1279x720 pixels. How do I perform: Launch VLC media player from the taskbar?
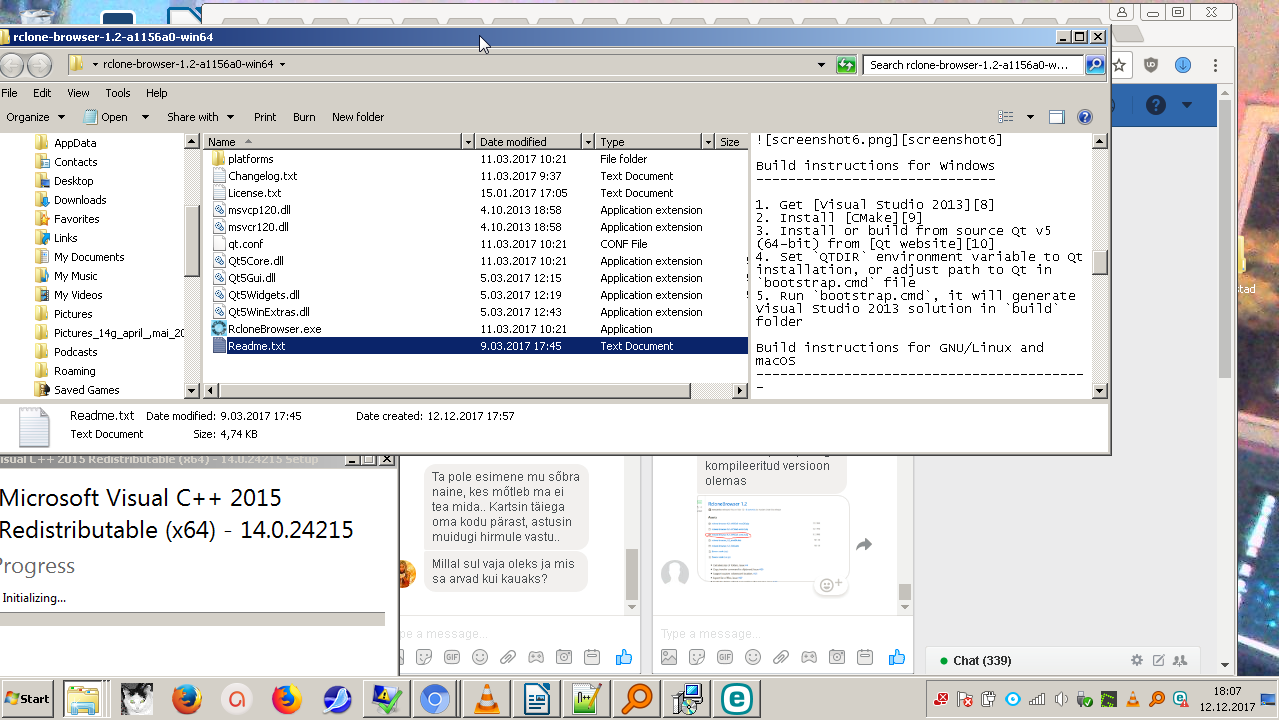(487, 699)
